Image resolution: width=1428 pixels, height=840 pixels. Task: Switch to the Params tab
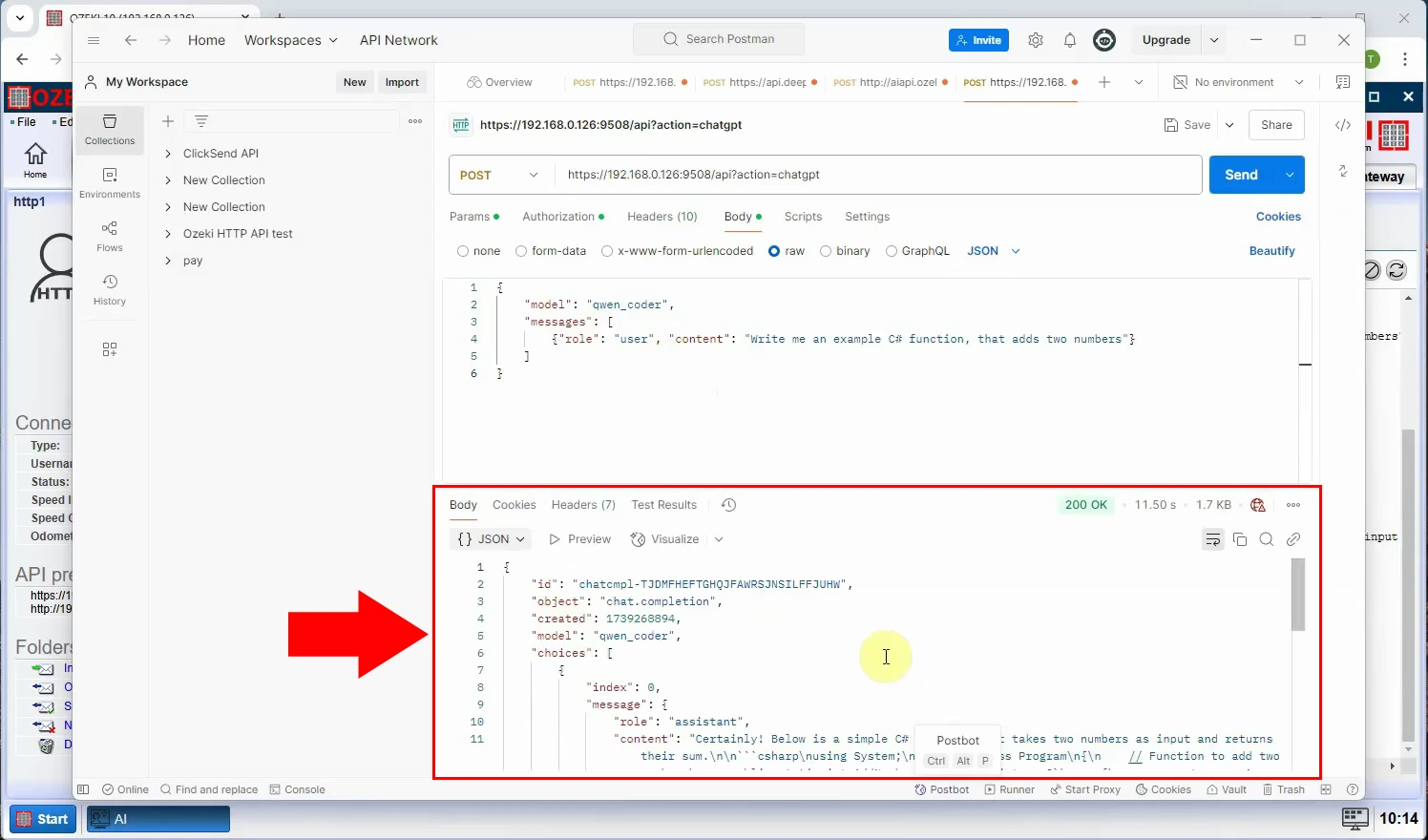(473, 217)
